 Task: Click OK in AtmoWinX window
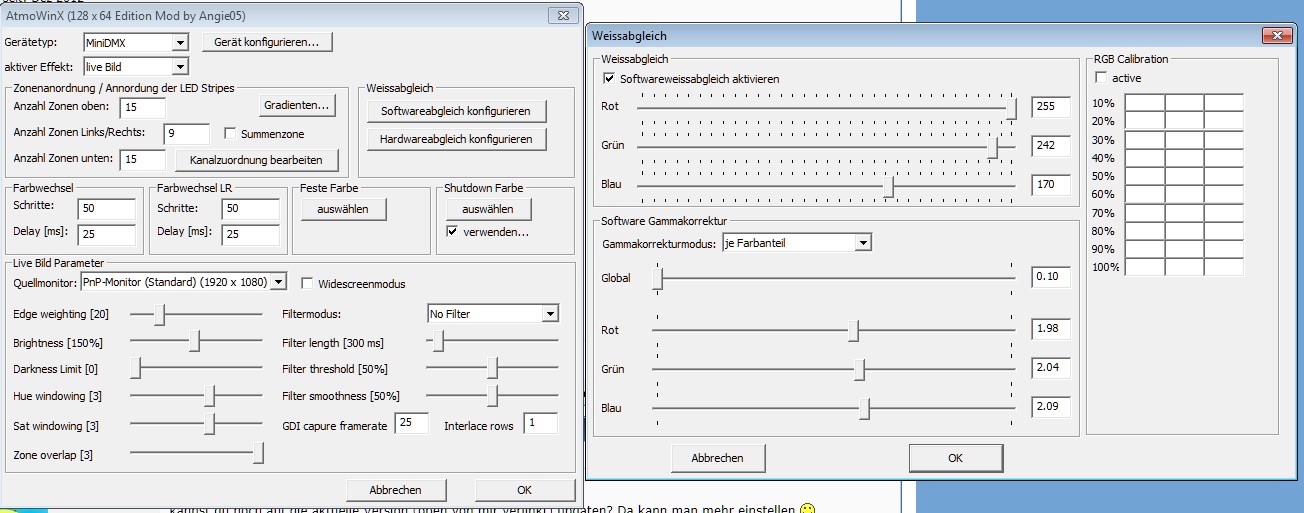[x=524, y=490]
